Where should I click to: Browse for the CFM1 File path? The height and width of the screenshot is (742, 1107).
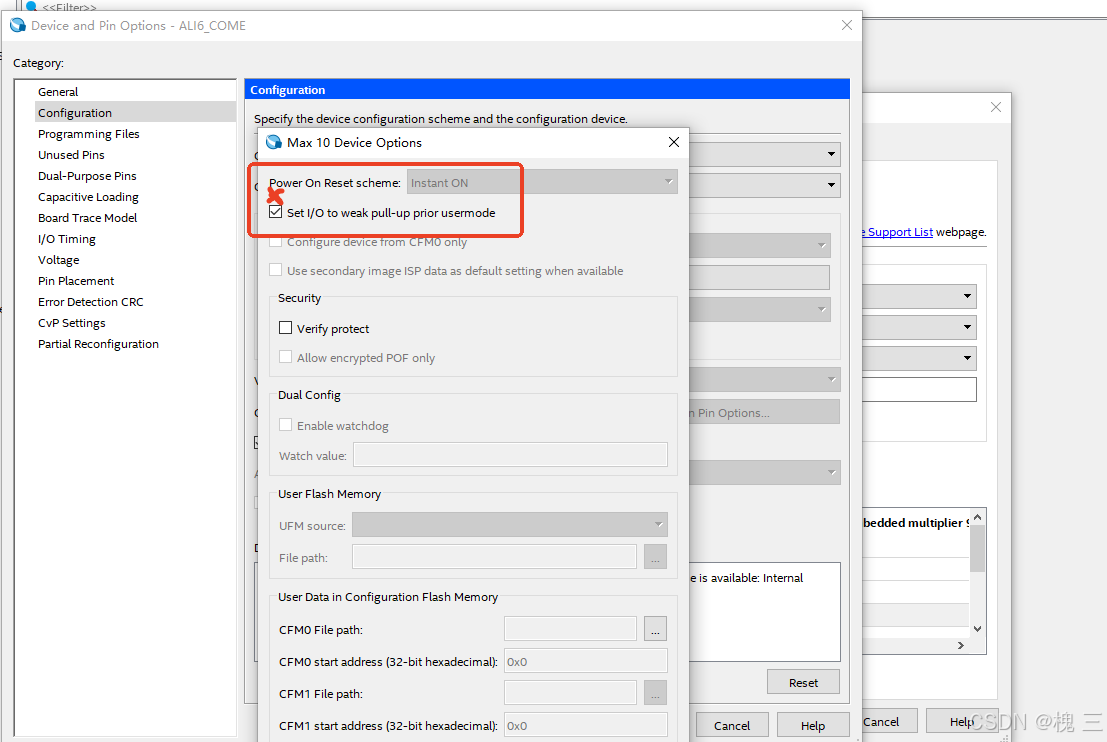click(655, 693)
